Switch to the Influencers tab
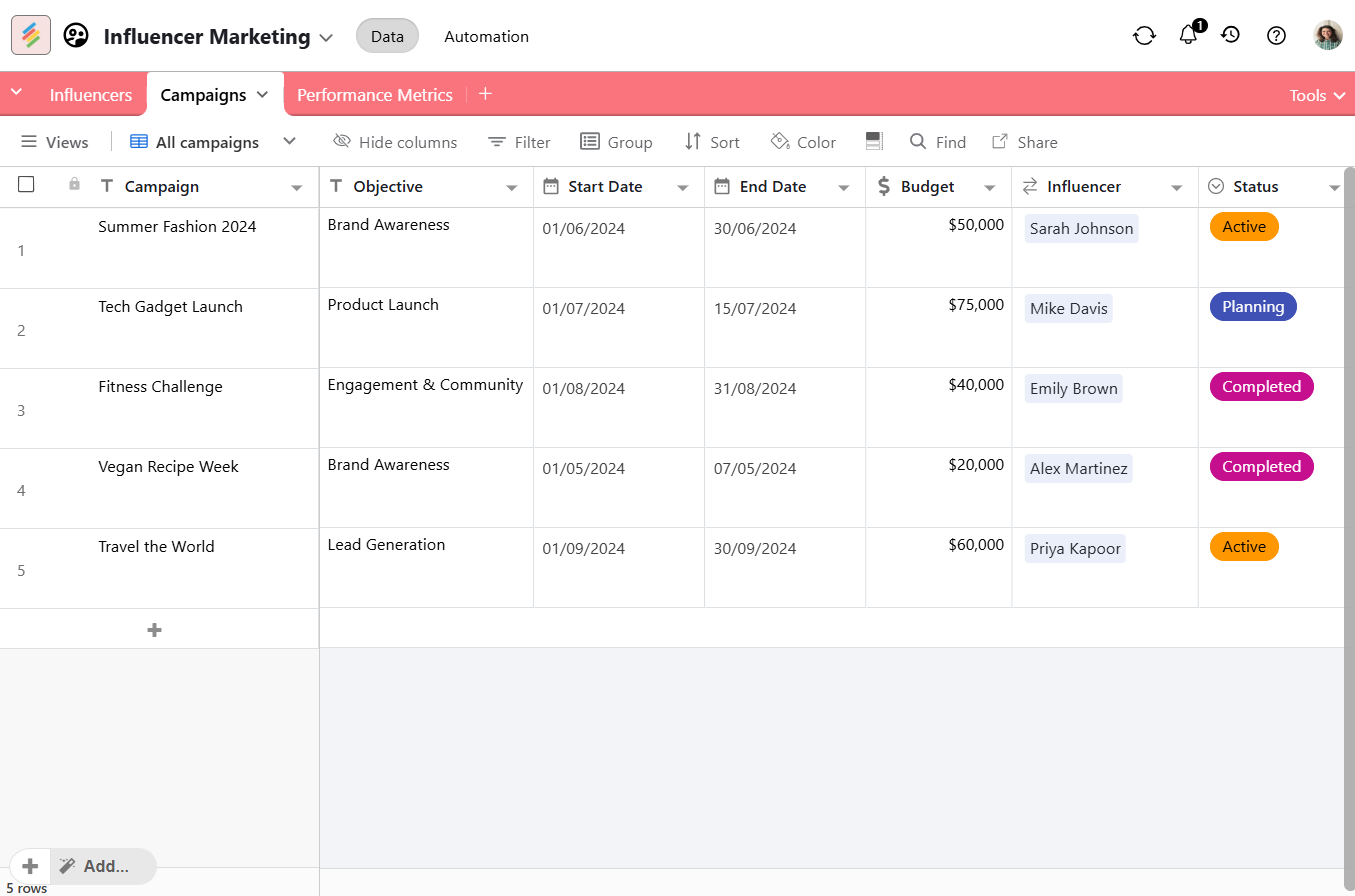Viewport: 1355px width, 896px height. click(91, 95)
